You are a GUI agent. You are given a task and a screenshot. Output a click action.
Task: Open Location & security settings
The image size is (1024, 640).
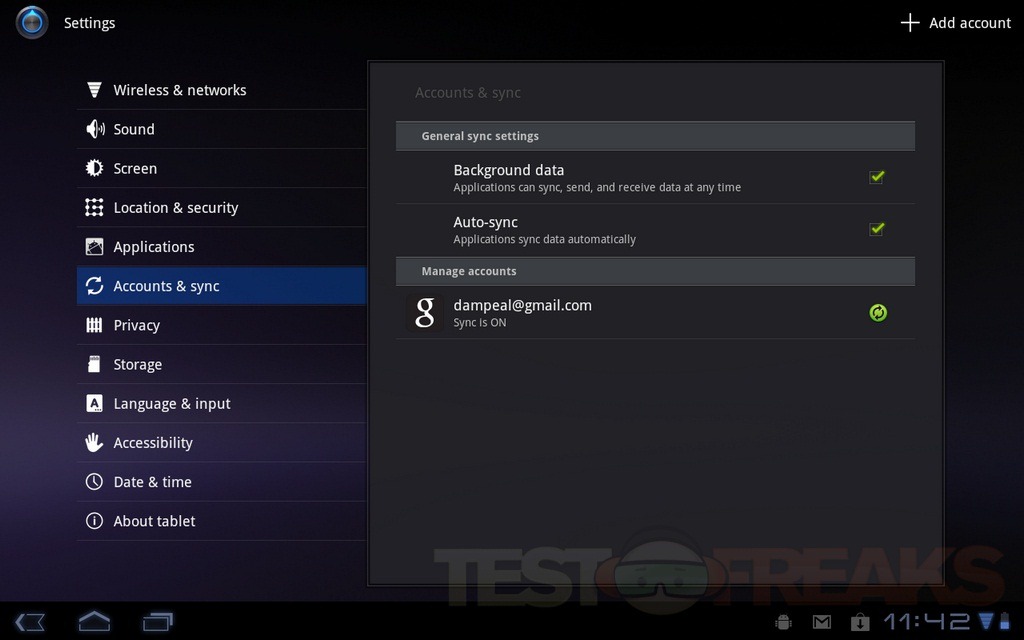(x=176, y=208)
